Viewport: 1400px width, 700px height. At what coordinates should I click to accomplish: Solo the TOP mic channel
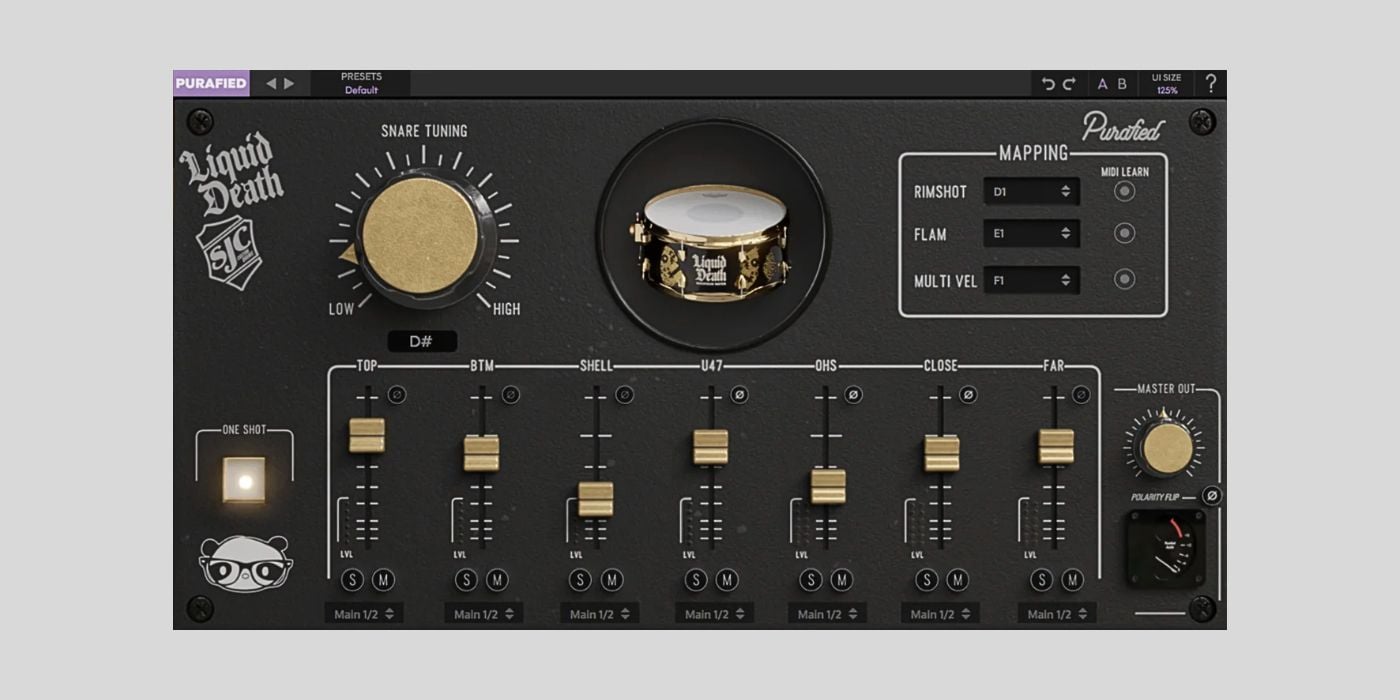[x=352, y=580]
